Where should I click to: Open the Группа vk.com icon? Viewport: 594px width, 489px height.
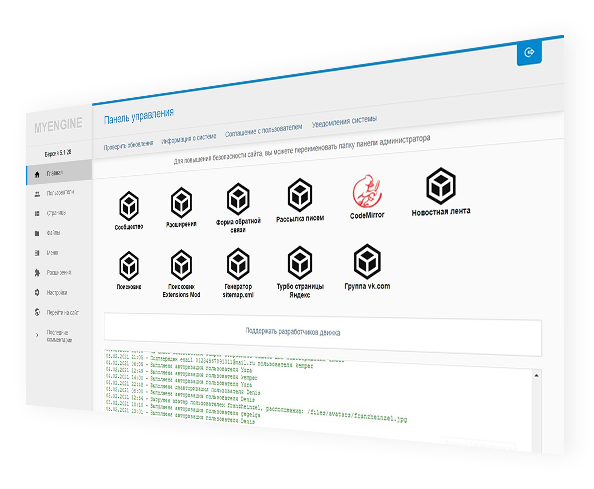pyautogui.click(x=367, y=262)
